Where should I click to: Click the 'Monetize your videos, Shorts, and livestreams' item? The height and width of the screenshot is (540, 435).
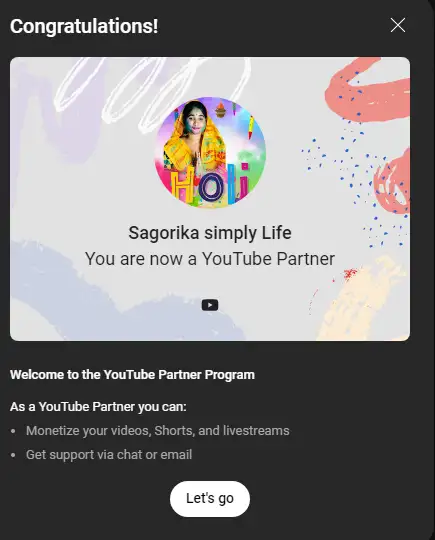click(158, 431)
